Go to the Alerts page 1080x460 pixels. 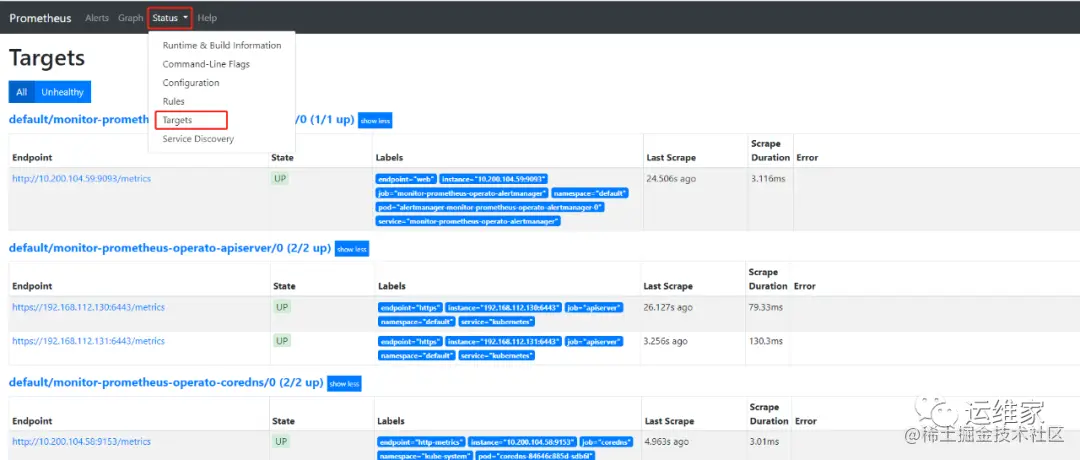pyautogui.click(x=97, y=18)
